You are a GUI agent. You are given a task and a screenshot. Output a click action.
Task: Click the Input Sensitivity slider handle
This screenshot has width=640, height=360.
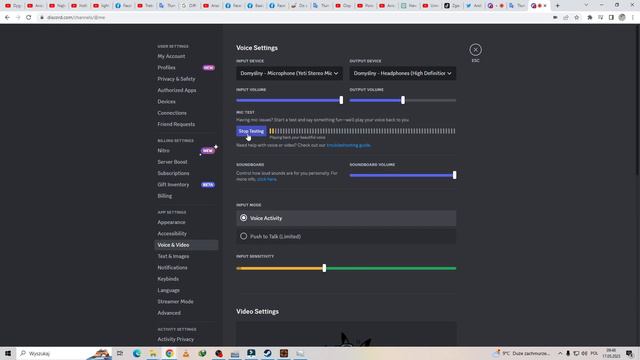(x=324, y=268)
